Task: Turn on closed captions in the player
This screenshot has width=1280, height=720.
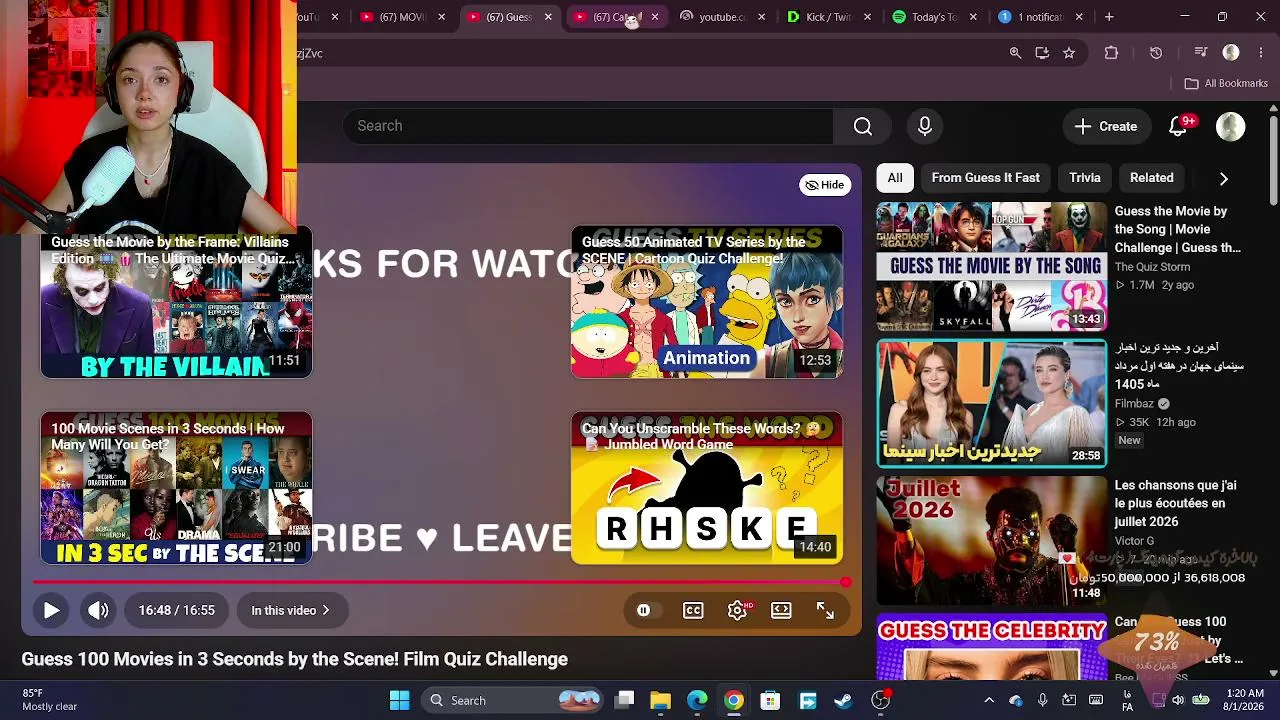Action: (693, 610)
